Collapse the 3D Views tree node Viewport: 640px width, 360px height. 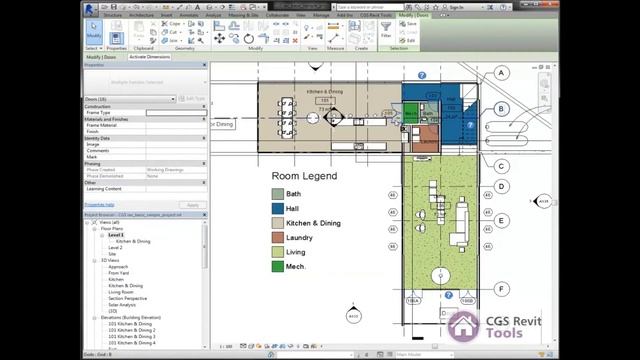94,260
